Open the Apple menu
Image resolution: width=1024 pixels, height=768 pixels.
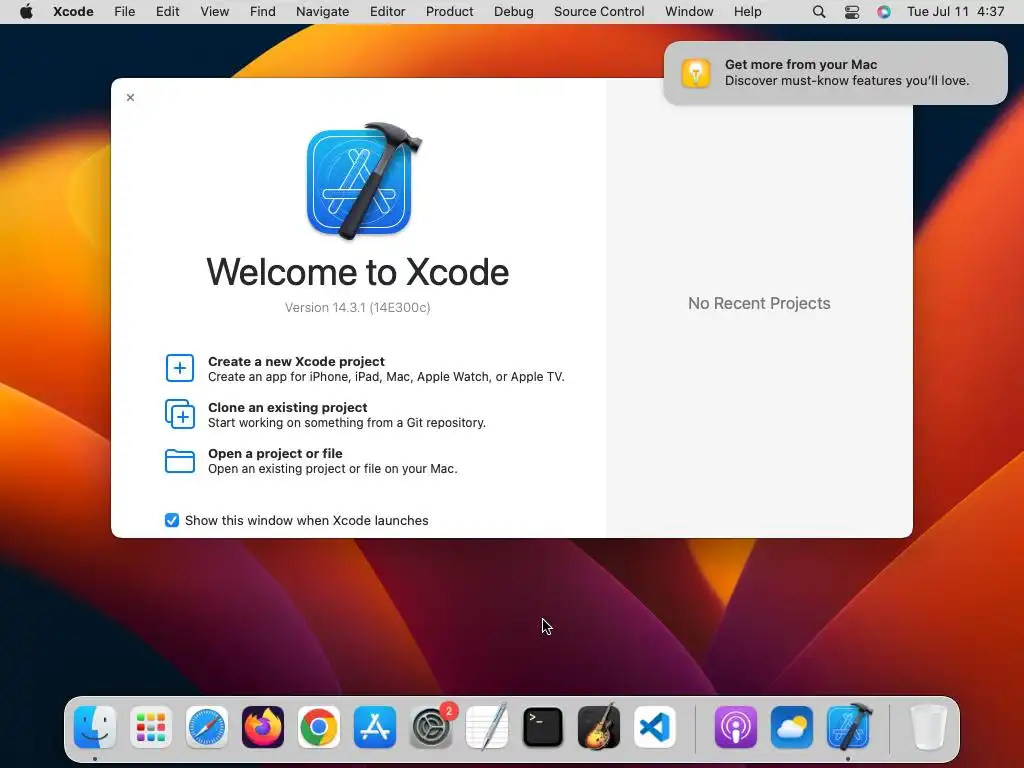26,11
